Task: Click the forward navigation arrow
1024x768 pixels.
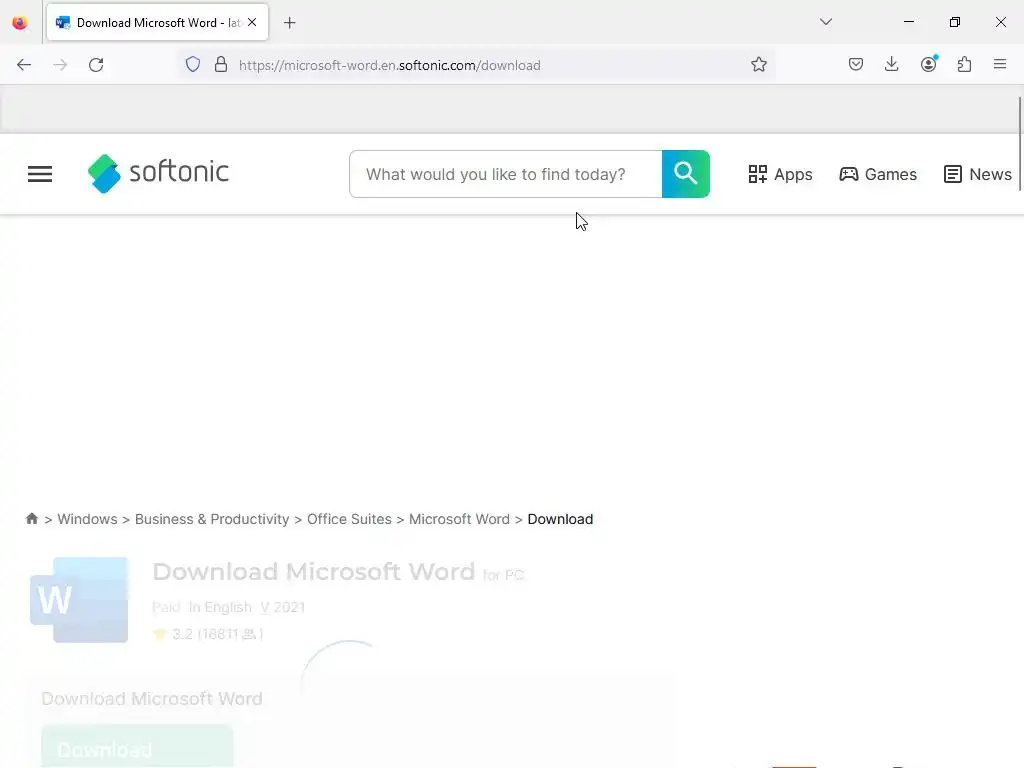Action: [x=60, y=65]
